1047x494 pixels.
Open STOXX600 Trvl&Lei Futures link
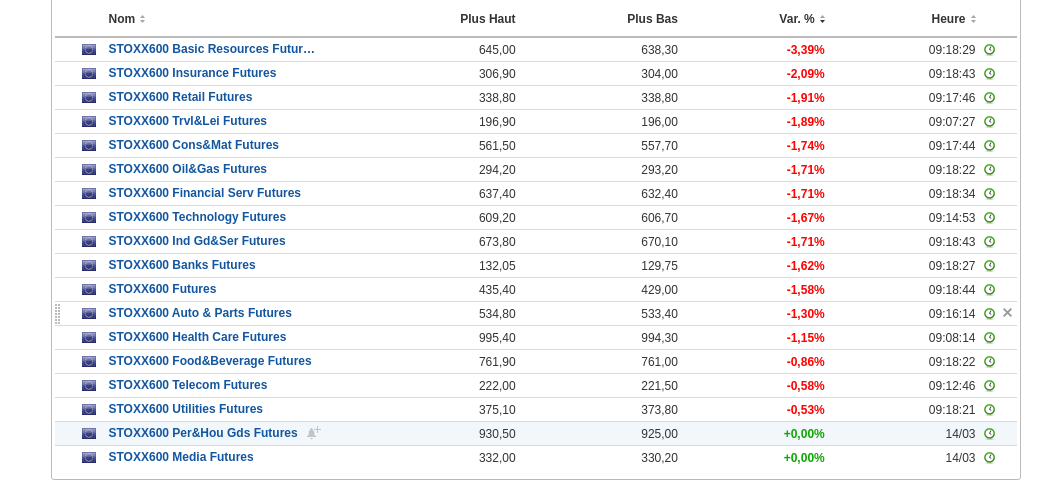point(187,121)
